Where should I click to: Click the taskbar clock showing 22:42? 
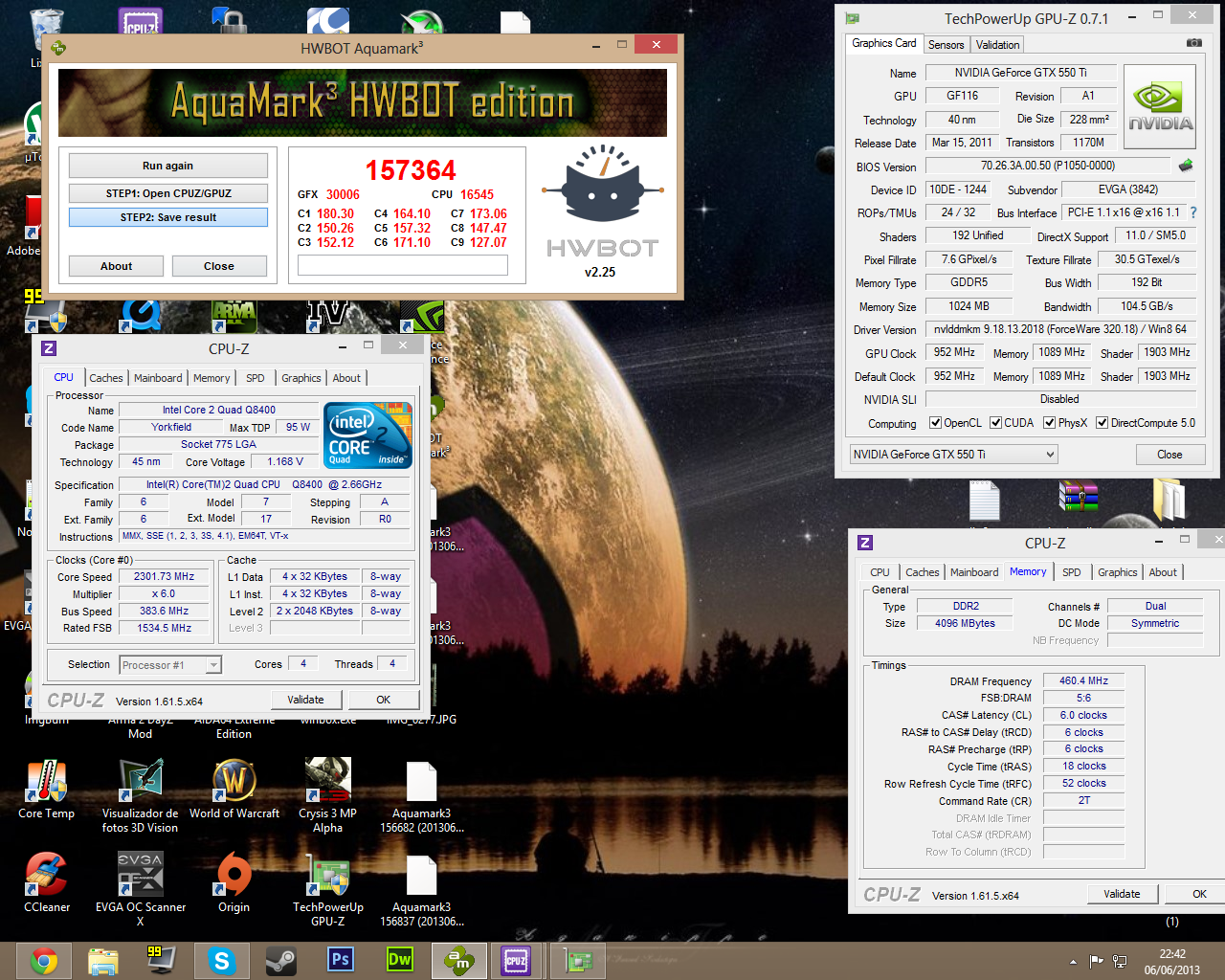coord(1172,962)
